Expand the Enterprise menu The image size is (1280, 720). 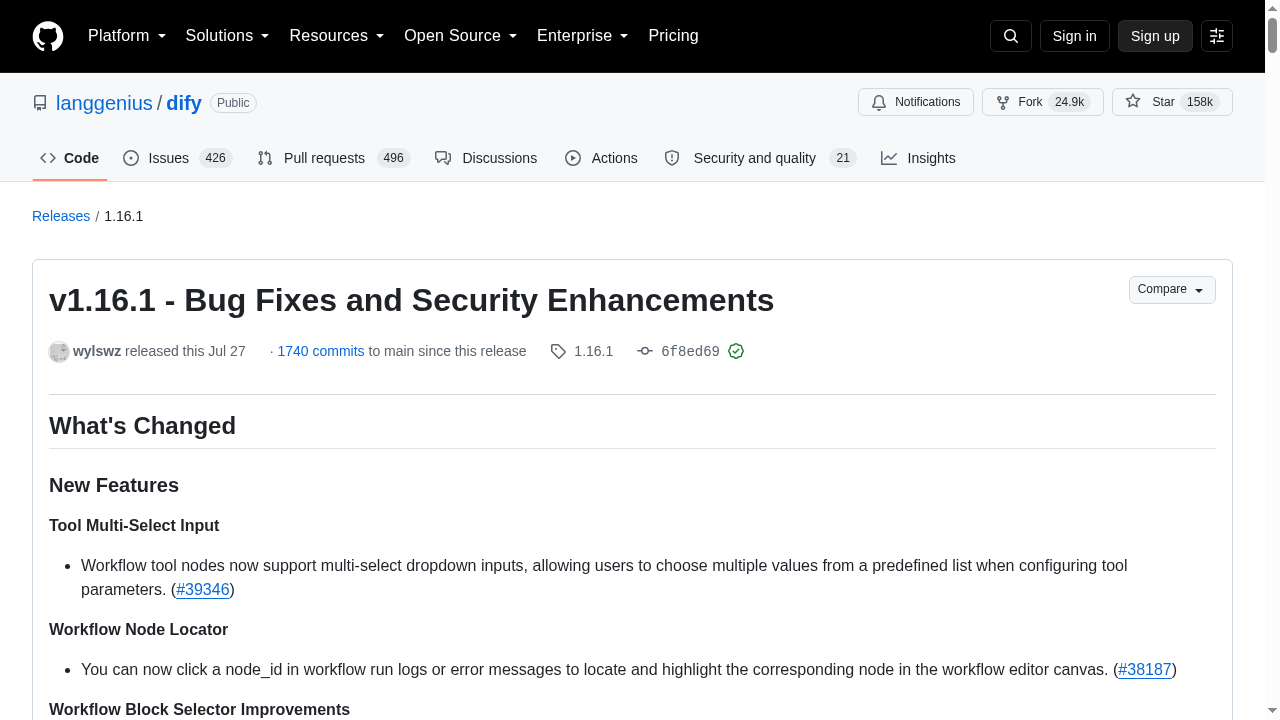tap(583, 36)
